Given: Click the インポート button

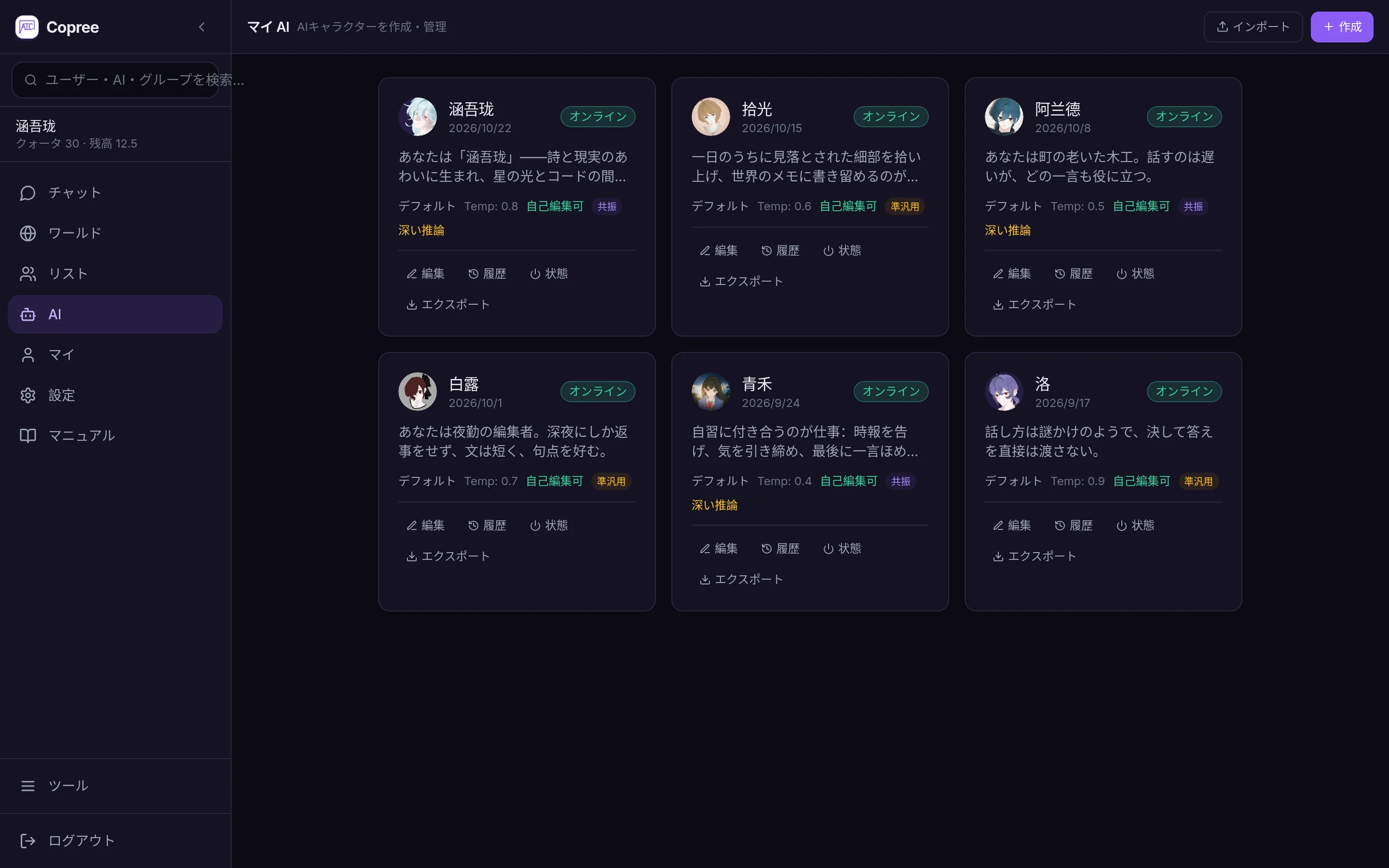Looking at the screenshot, I should pyautogui.click(x=1253, y=27).
